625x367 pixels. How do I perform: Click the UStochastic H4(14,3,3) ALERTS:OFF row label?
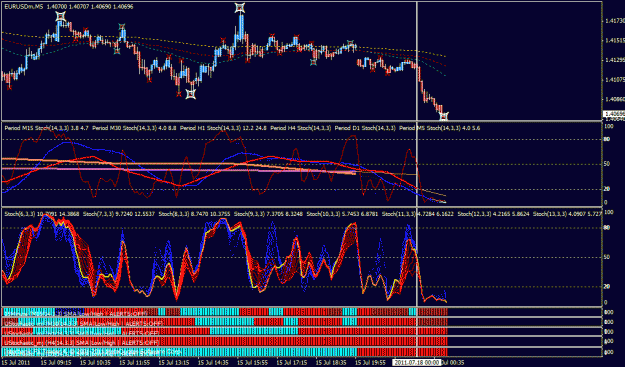pos(82,342)
